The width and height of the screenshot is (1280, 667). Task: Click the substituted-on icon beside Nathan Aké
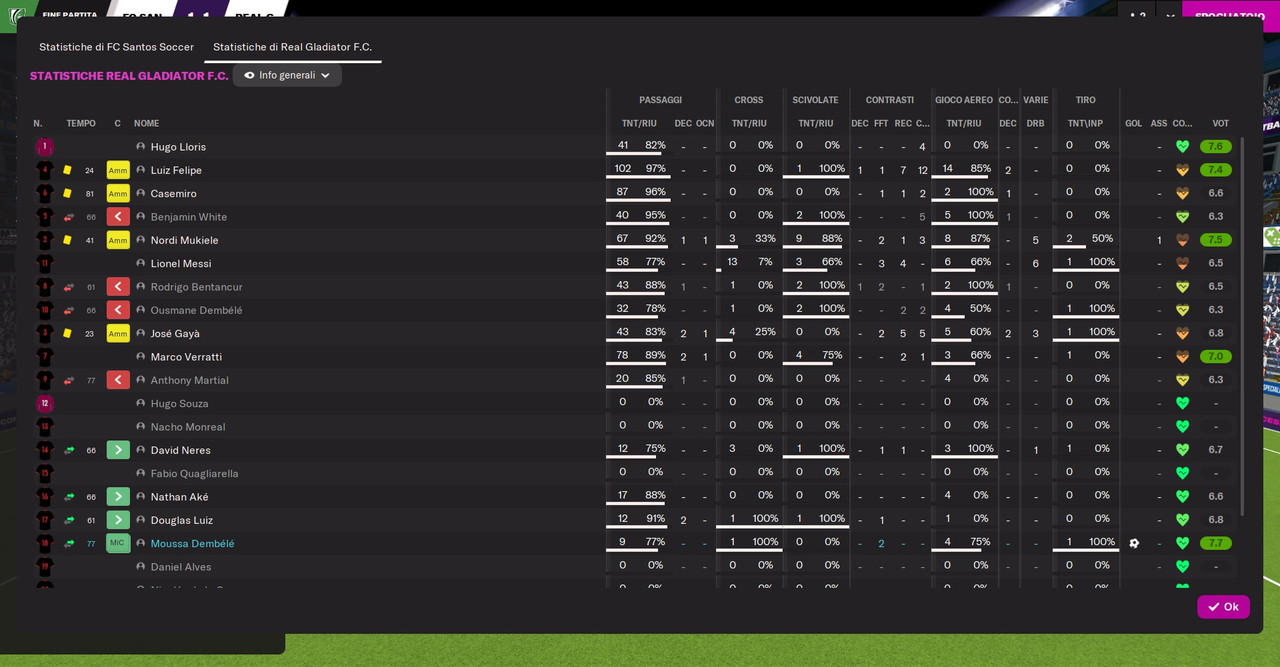(69, 497)
